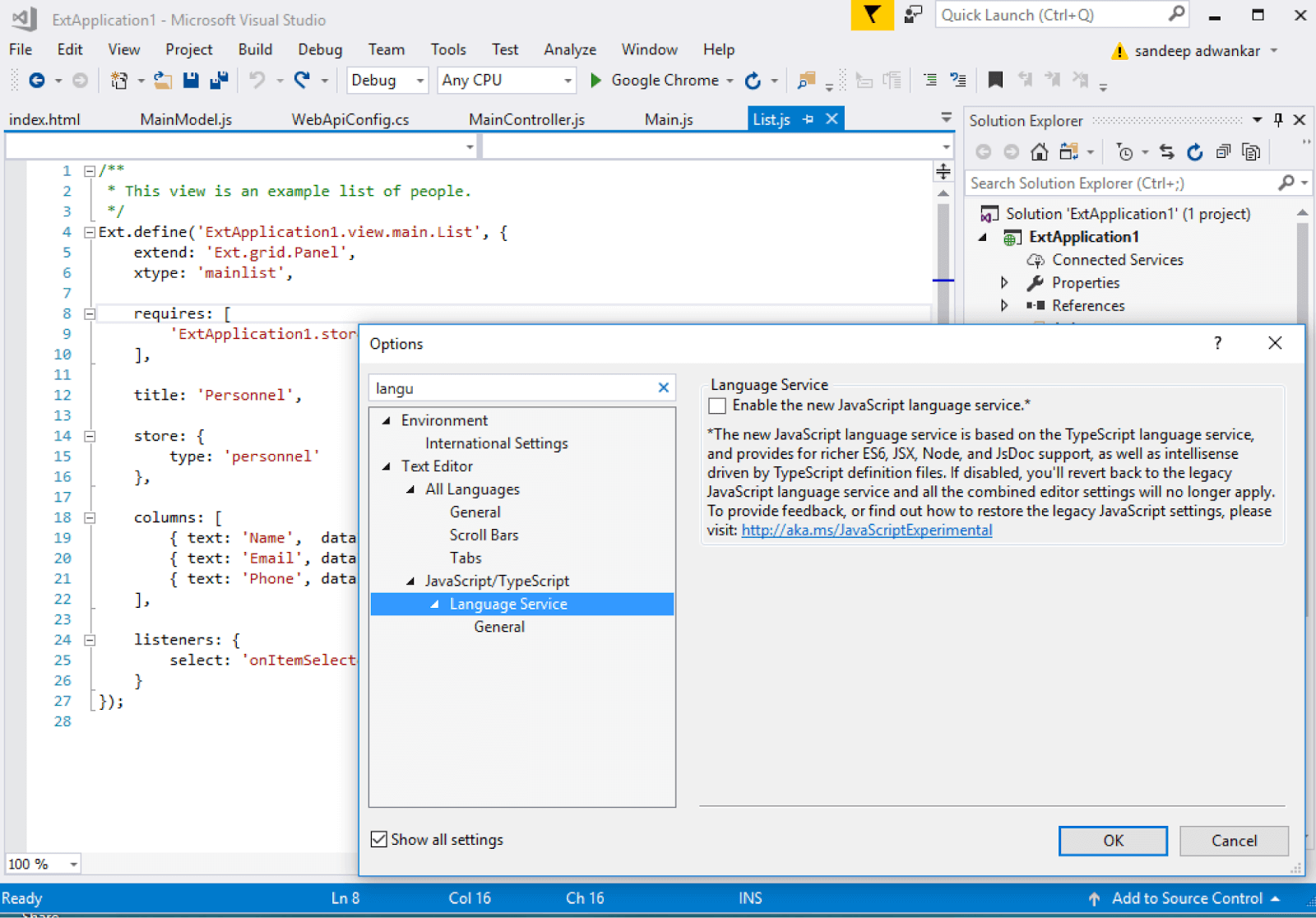Image resolution: width=1316 pixels, height=918 pixels.
Task: Click the Increase Indent icon
Action: pyautogui.click(x=958, y=80)
